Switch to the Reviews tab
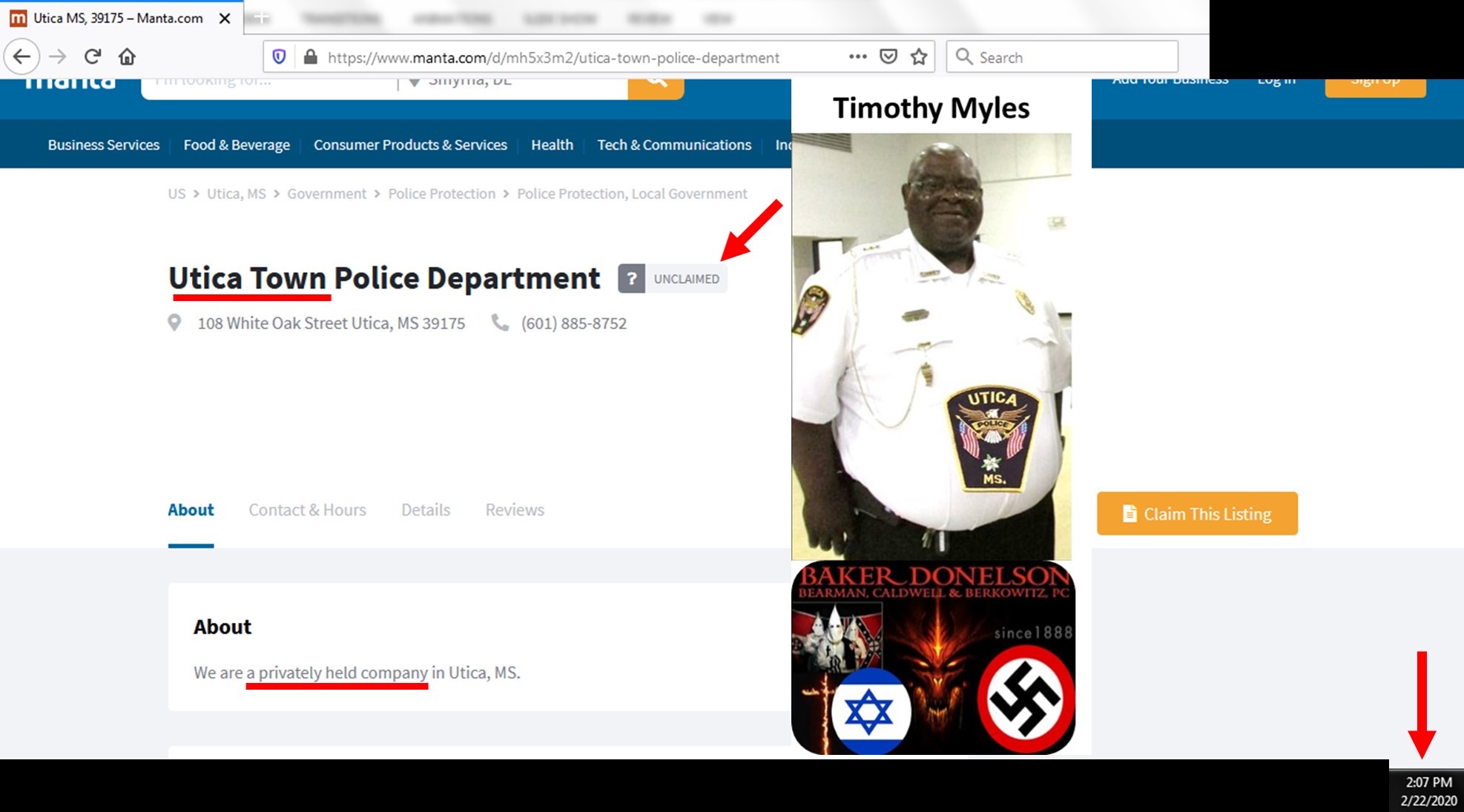 515,509
